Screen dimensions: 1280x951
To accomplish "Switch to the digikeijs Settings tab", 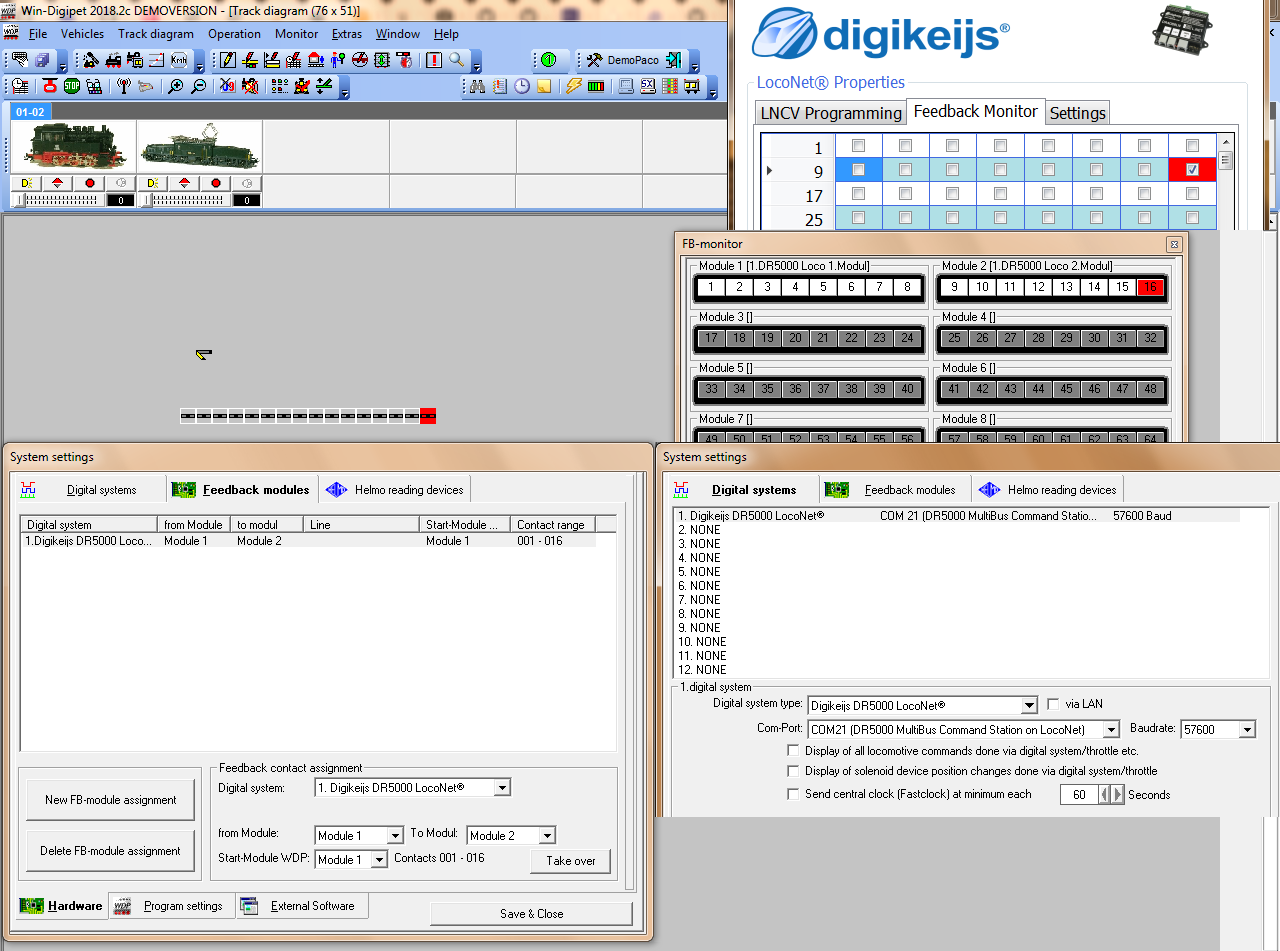I will click(x=1077, y=113).
